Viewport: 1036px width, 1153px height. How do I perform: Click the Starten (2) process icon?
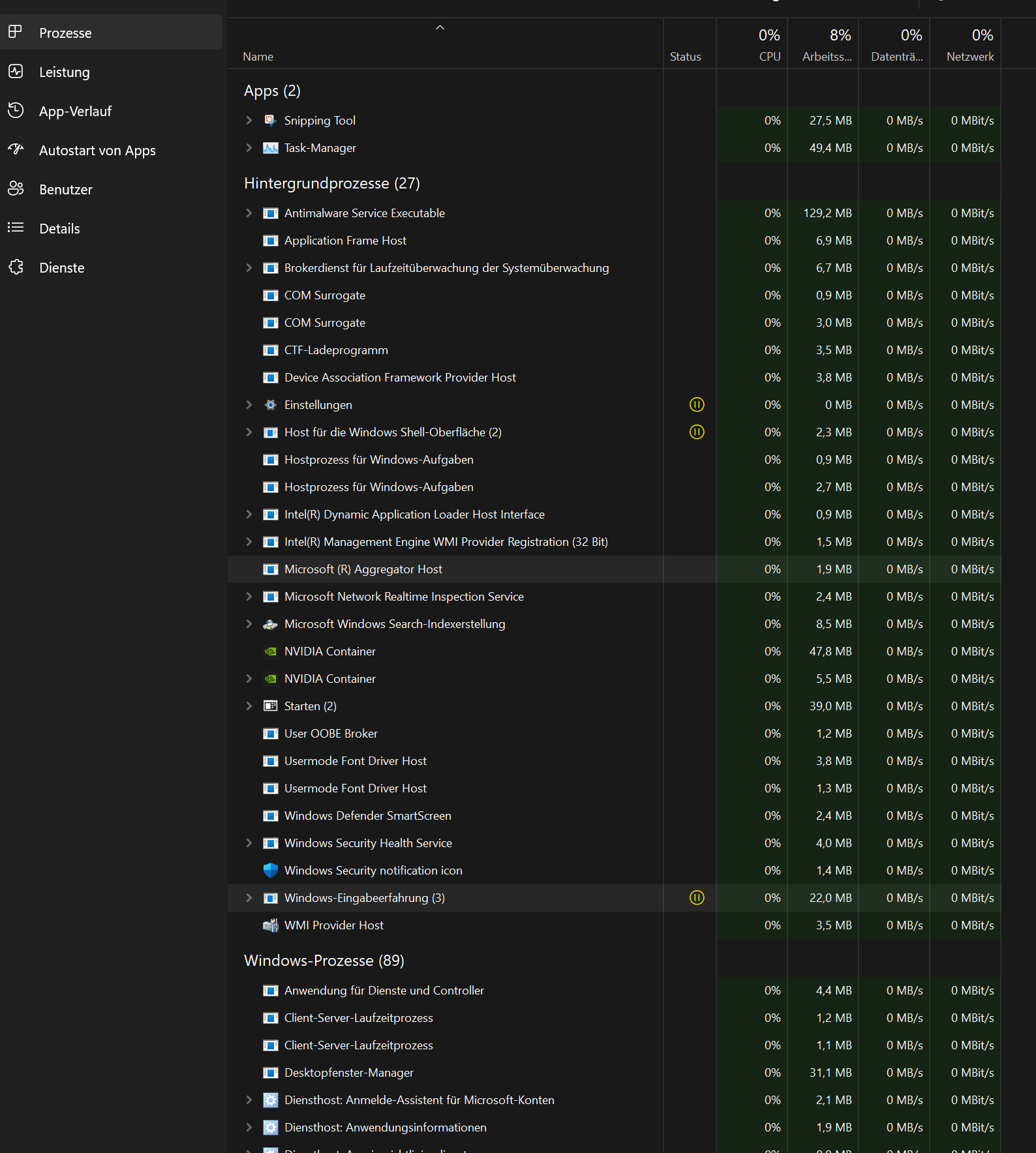(x=270, y=706)
